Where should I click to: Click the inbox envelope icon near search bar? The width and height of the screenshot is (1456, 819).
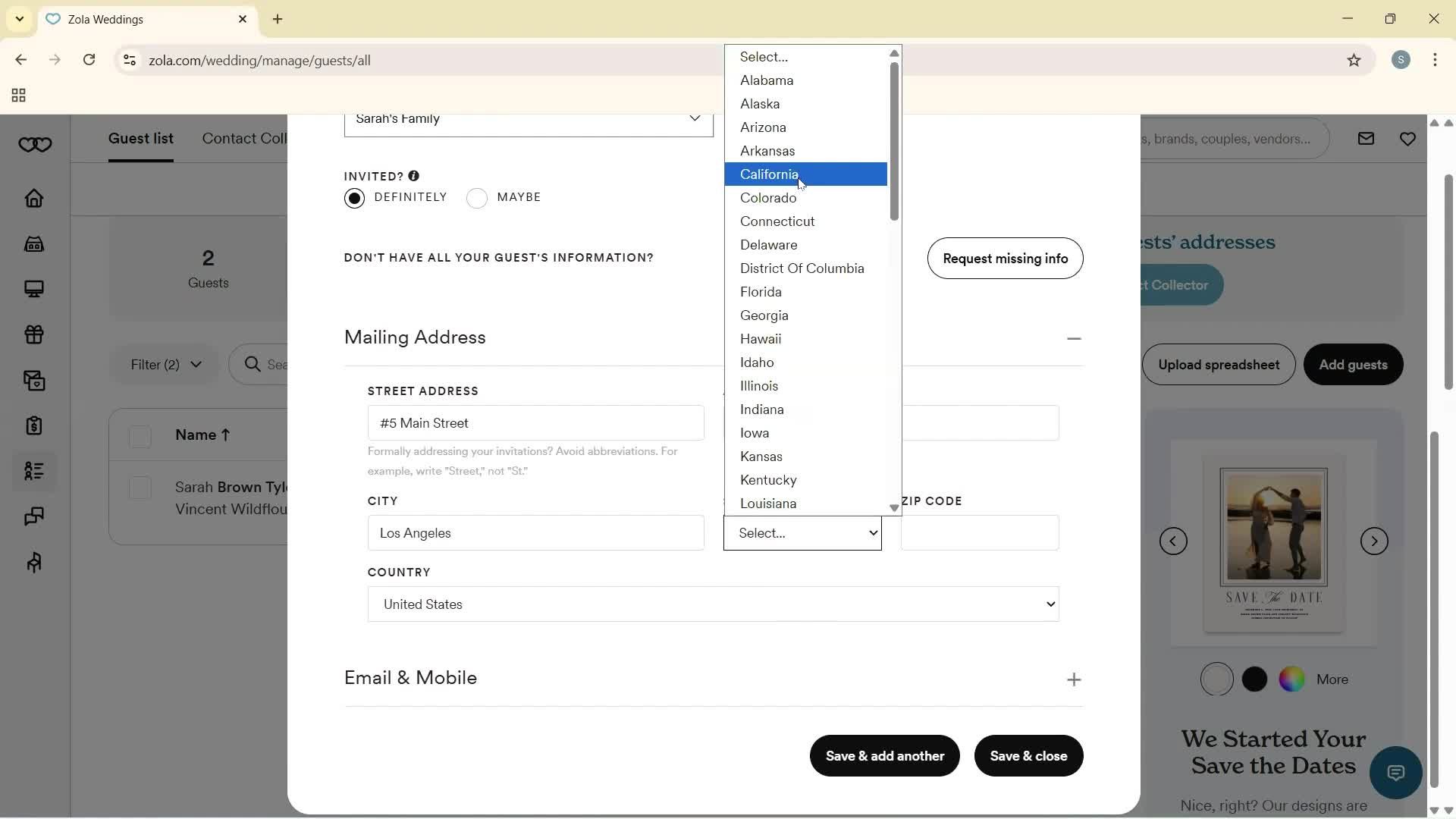point(1366,138)
